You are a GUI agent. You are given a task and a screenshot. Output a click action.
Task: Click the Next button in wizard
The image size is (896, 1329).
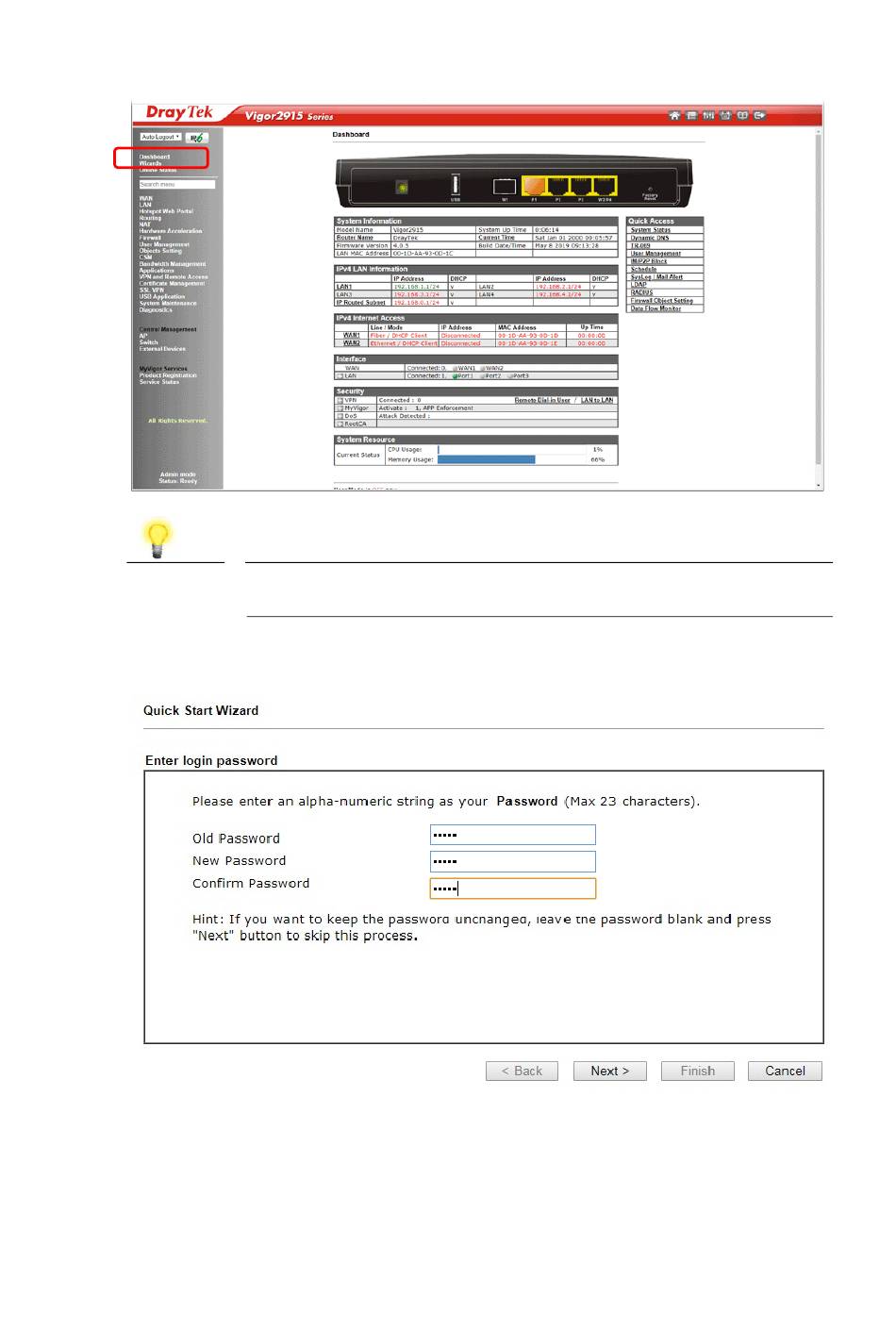(610, 1072)
